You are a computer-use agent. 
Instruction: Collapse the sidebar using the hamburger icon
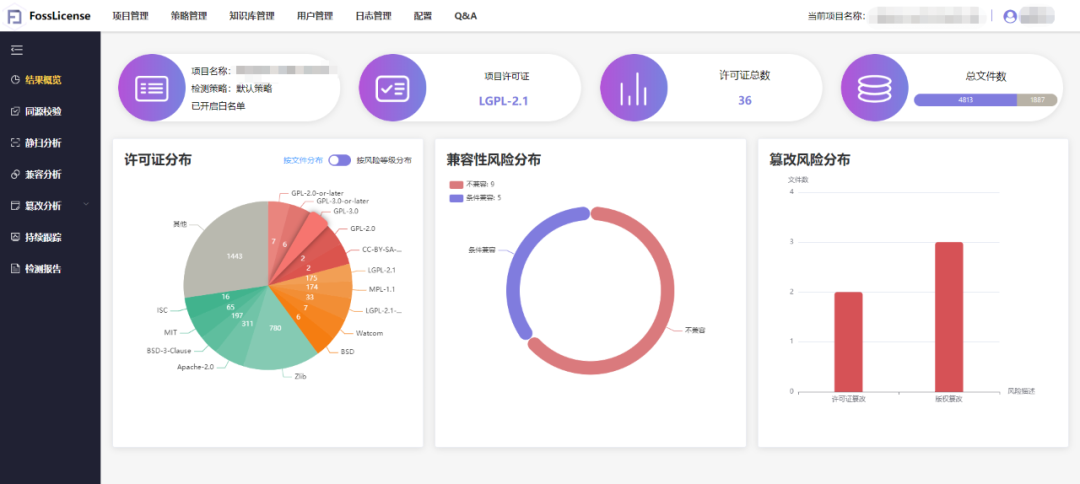(x=16, y=50)
